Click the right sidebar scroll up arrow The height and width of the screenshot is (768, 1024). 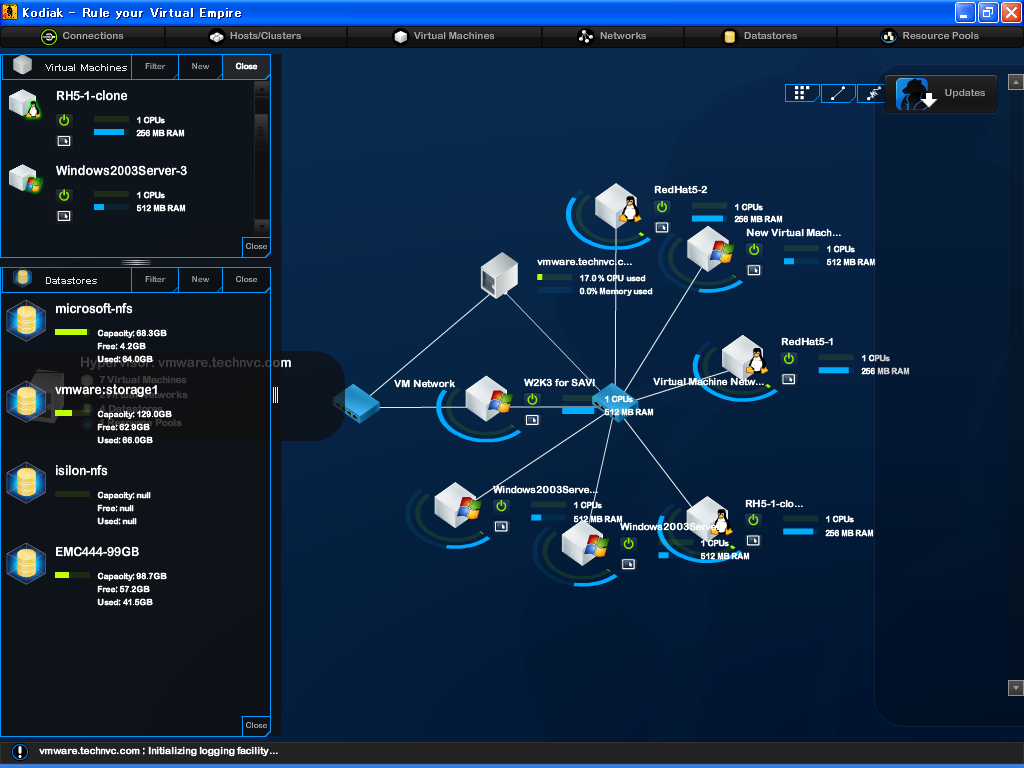(1016, 82)
